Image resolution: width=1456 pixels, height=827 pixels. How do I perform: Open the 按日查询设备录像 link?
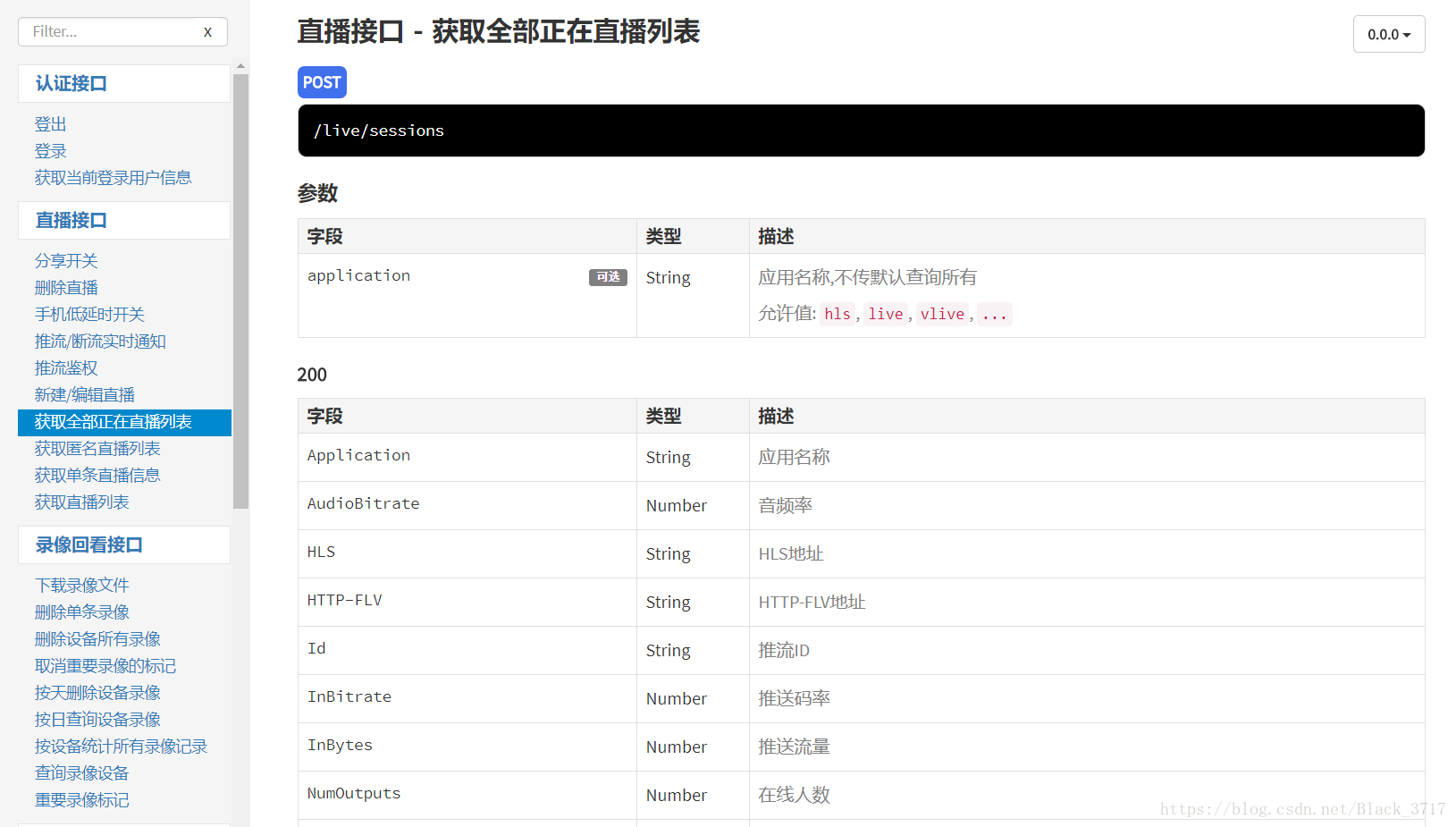tap(97, 720)
